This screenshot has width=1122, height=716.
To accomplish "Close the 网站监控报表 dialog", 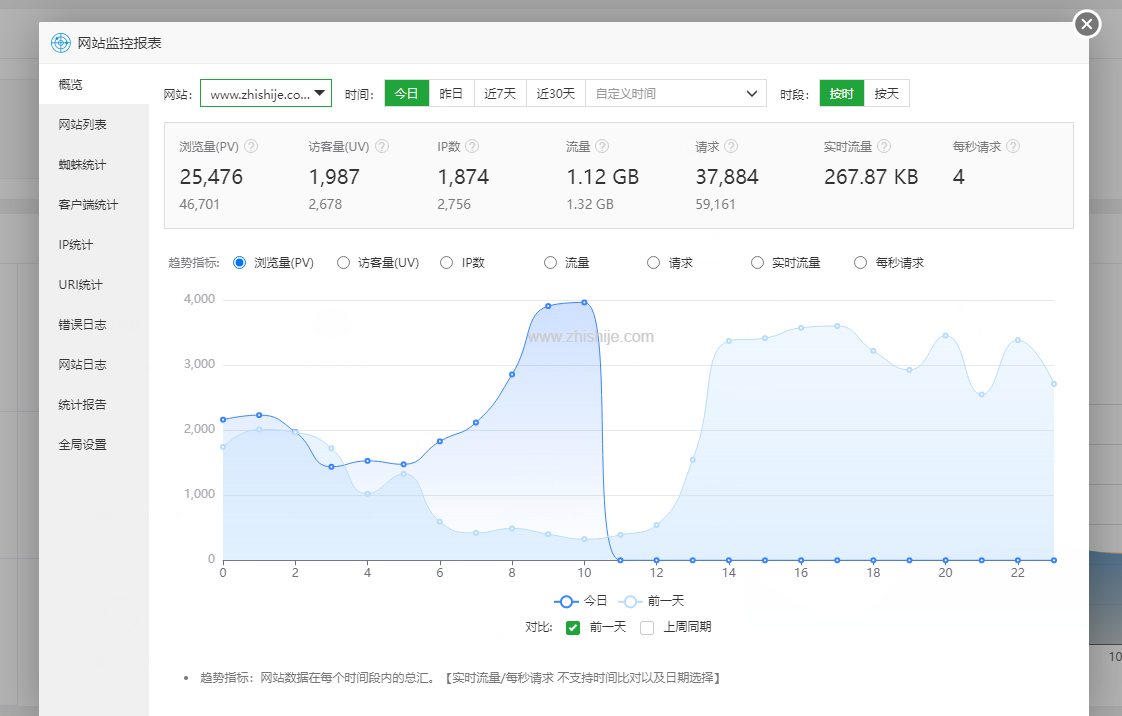I will coord(1086,24).
